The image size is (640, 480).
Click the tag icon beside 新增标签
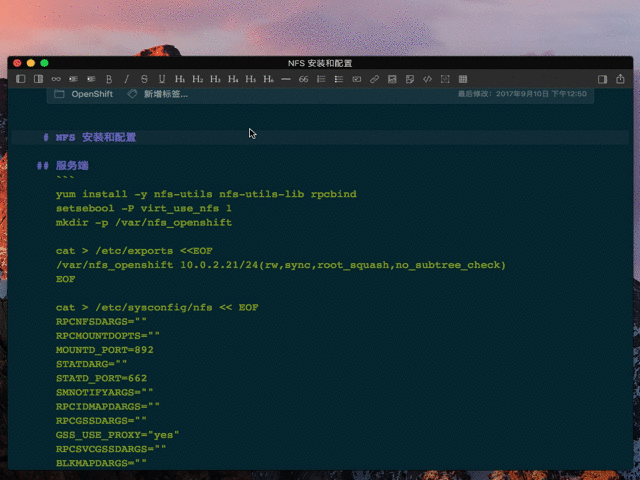[x=132, y=94]
